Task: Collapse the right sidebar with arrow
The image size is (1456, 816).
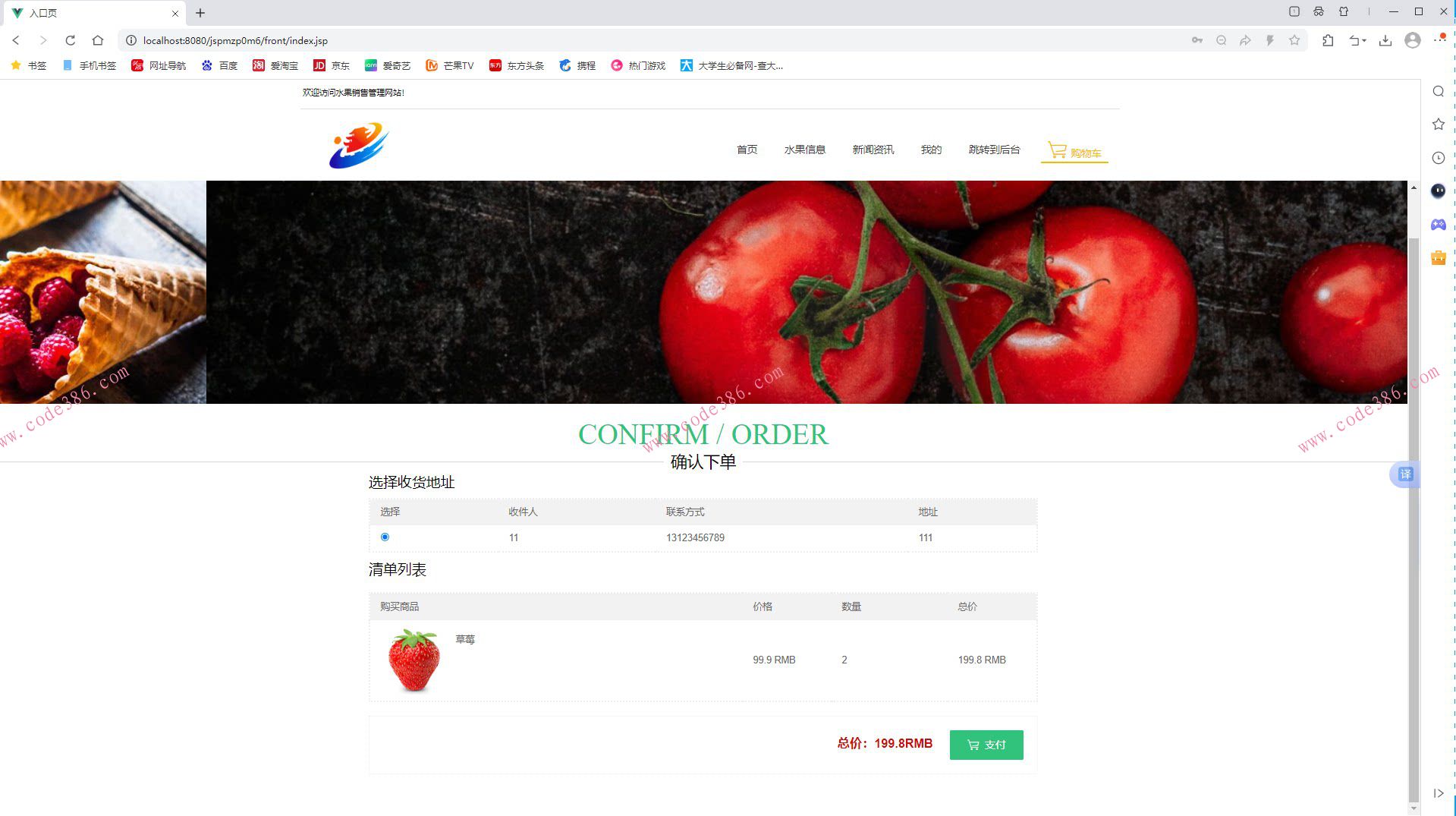Action: [x=1438, y=793]
